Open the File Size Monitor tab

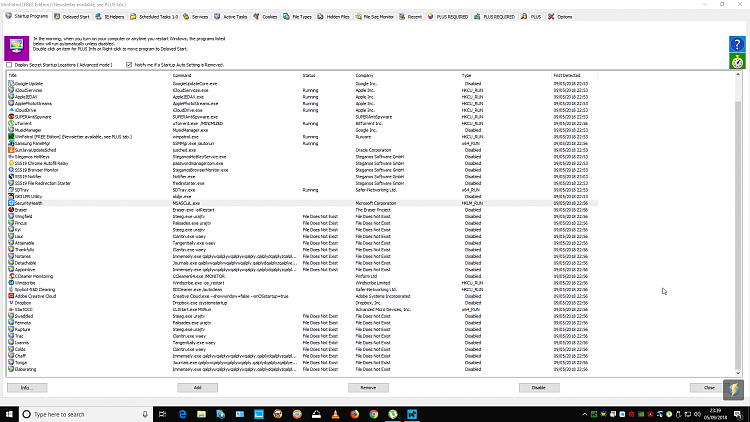click(375, 17)
